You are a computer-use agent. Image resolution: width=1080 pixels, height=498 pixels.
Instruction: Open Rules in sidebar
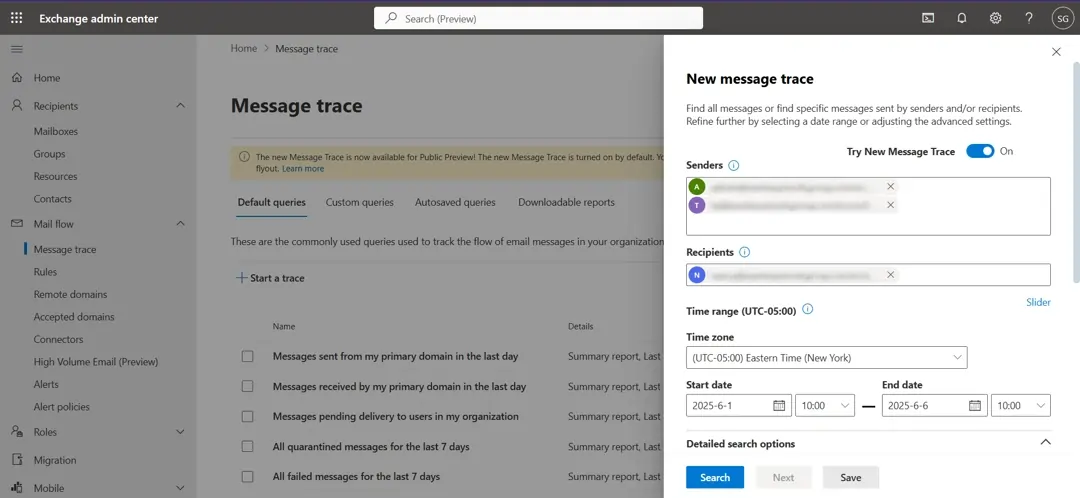coord(45,272)
